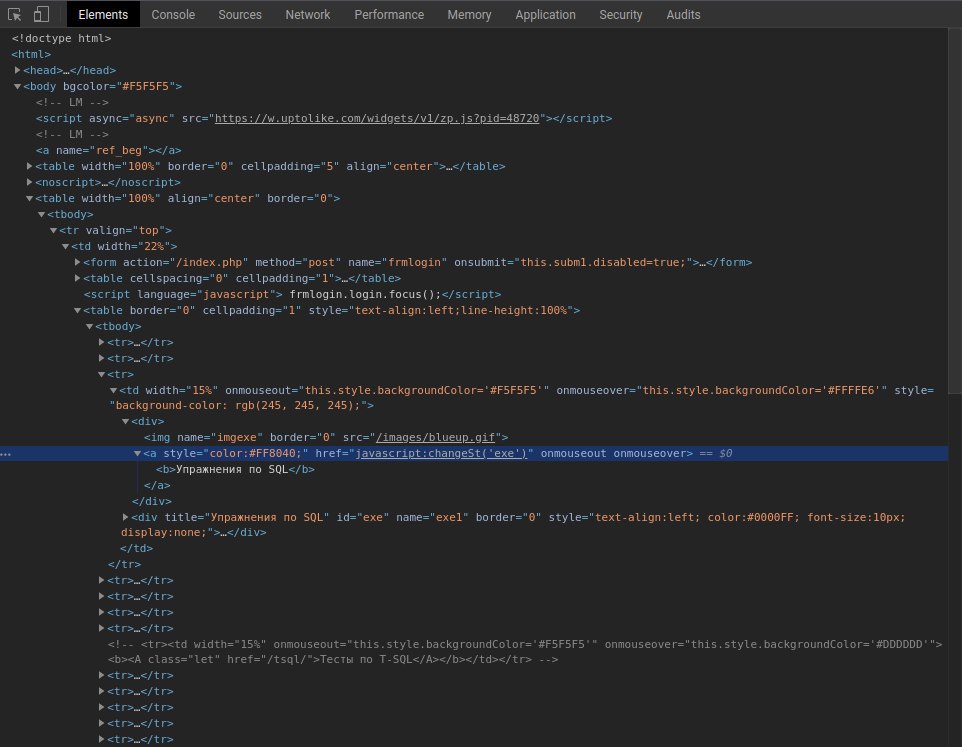
Task: Select the Elements tab
Action: pos(103,15)
